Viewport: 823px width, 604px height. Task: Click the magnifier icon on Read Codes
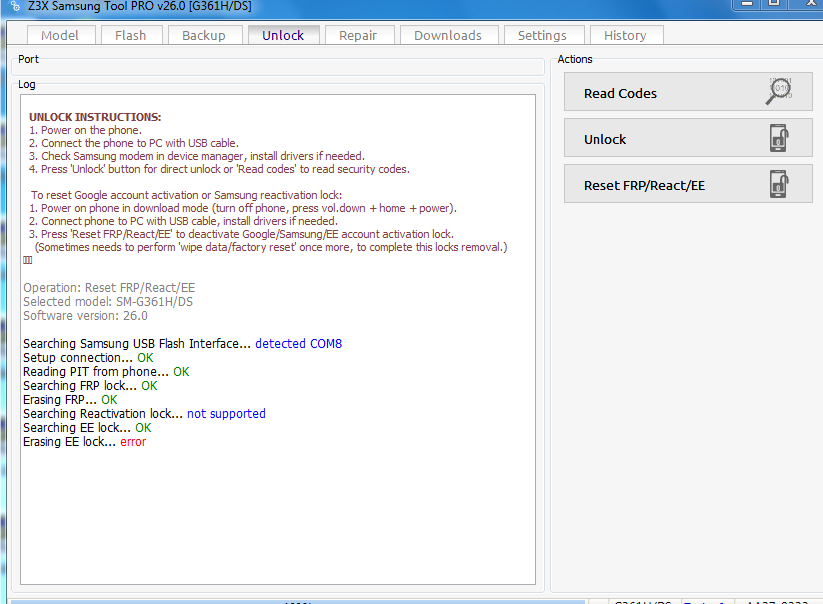(x=779, y=91)
